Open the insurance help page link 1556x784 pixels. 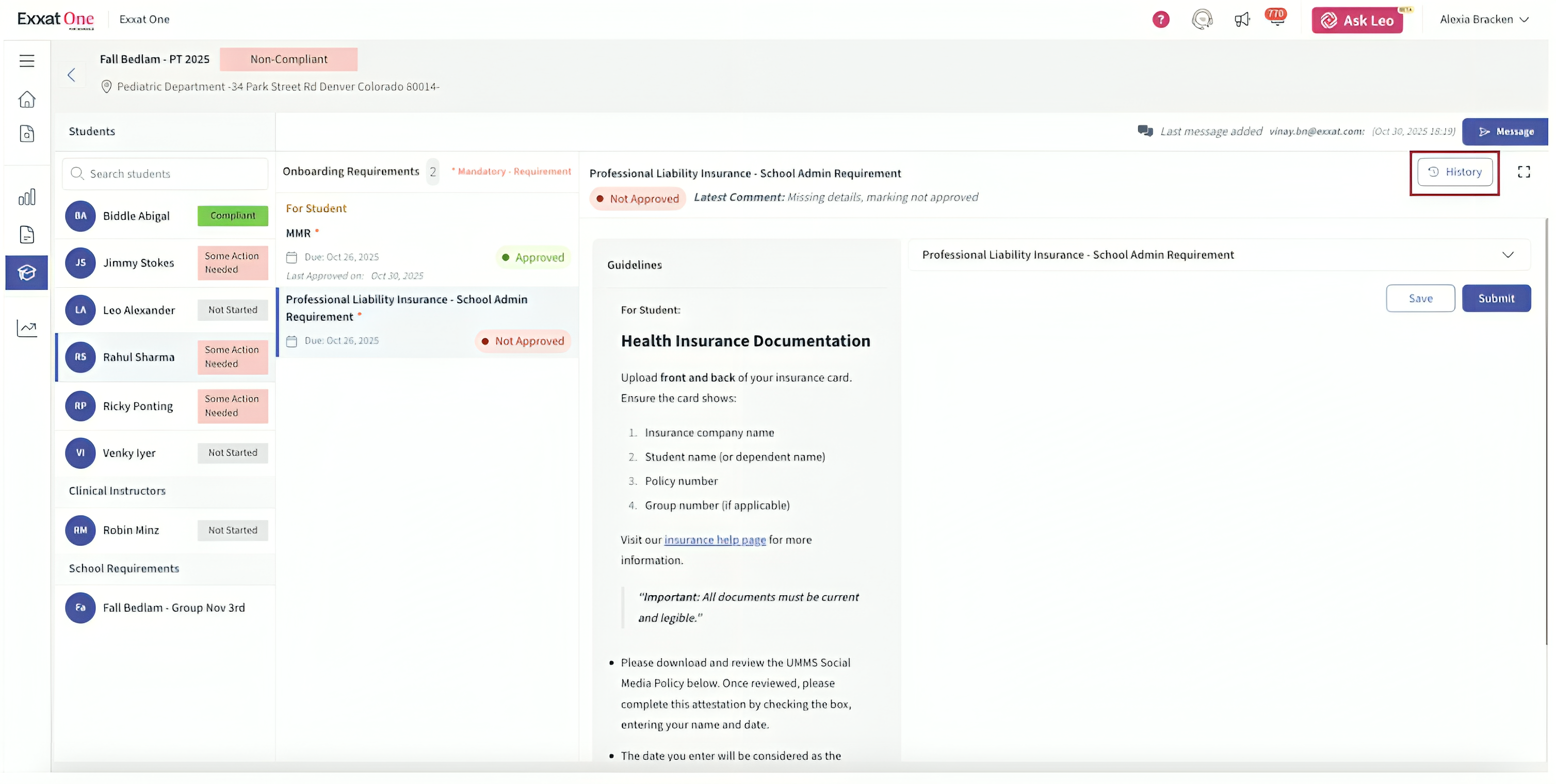click(x=715, y=540)
